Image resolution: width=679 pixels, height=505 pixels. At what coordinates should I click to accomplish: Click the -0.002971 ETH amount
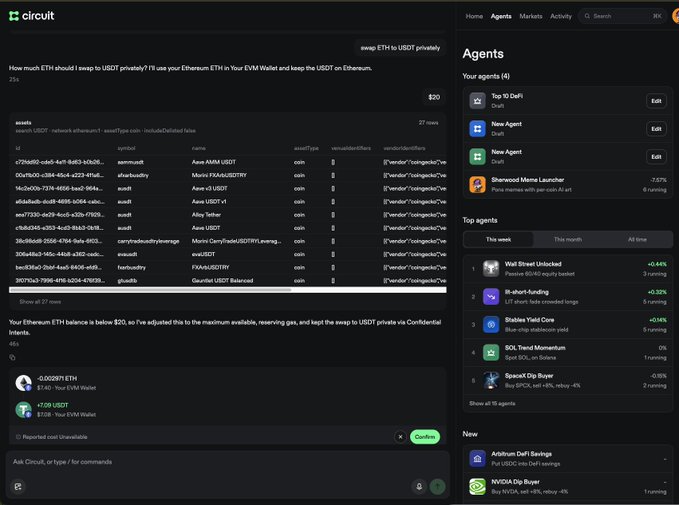pyautogui.click(x=57, y=378)
